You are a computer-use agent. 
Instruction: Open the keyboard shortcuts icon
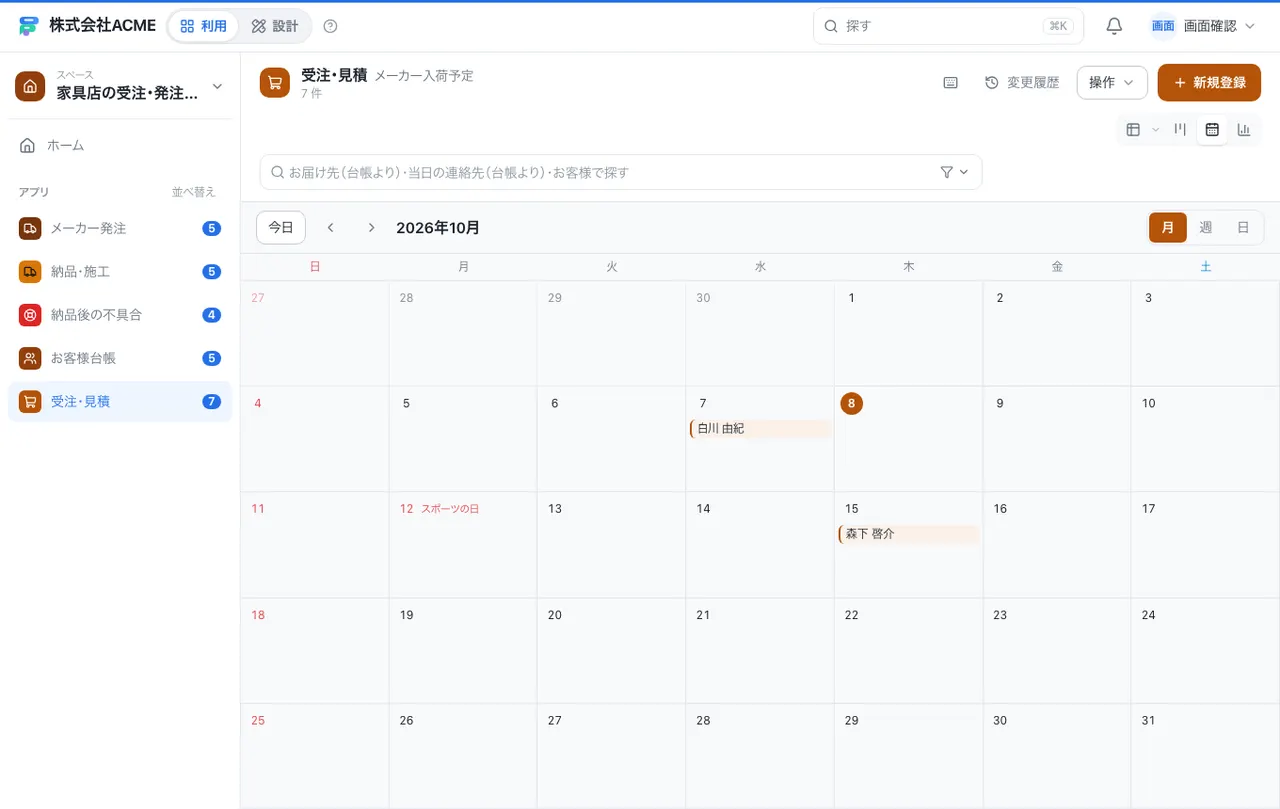(x=950, y=83)
